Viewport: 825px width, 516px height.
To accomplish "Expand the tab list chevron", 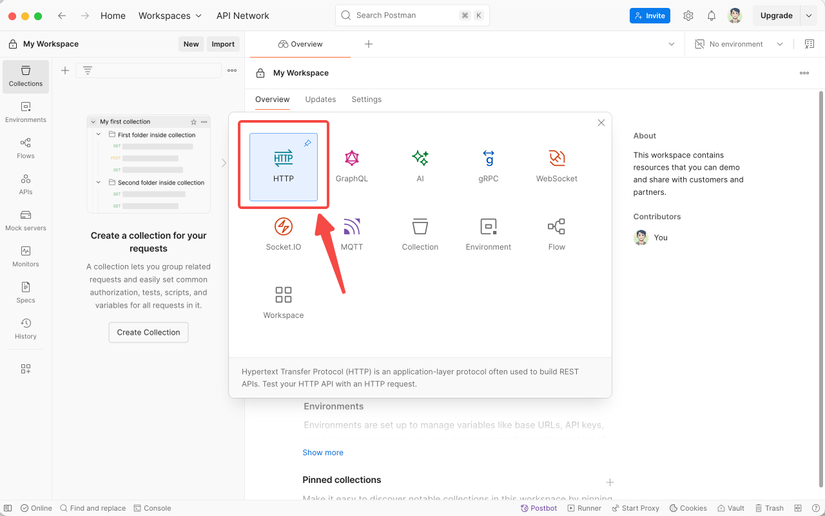I will click(x=671, y=44).
